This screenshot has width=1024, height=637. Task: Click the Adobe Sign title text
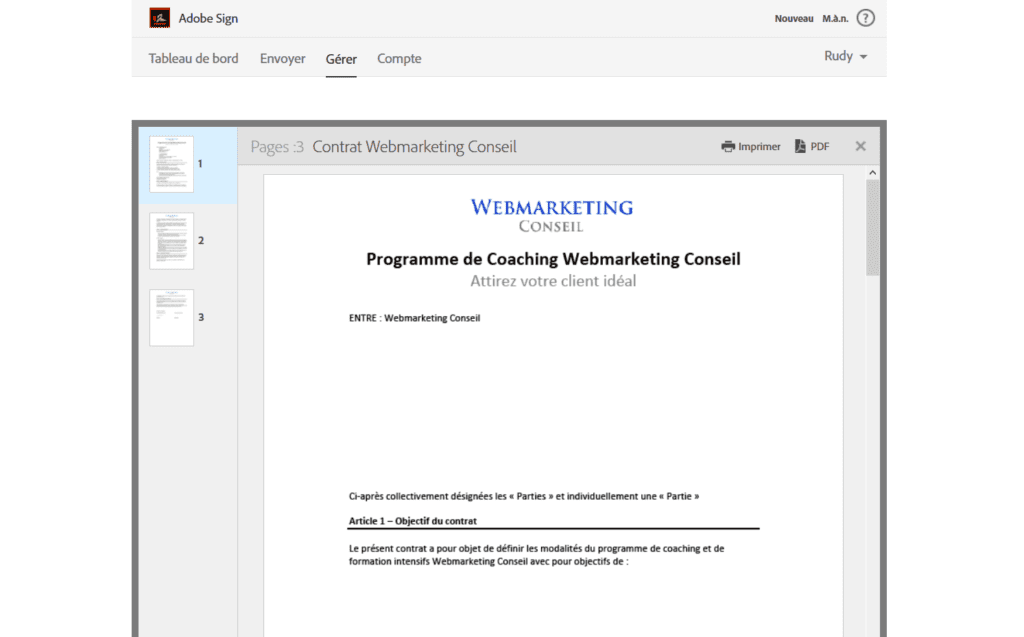pos(208,18)
